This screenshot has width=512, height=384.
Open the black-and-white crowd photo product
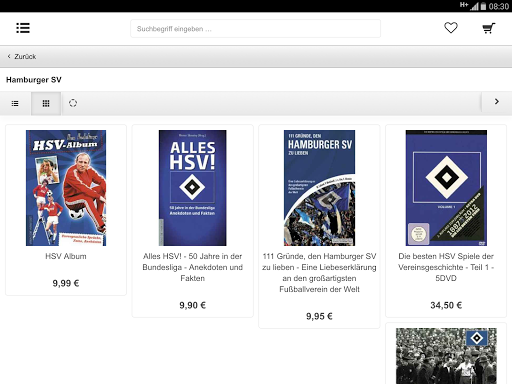coord(446,356)
